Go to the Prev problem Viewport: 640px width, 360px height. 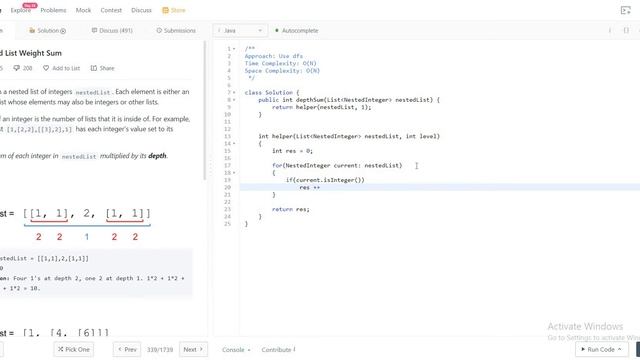[x=127, y=349]
